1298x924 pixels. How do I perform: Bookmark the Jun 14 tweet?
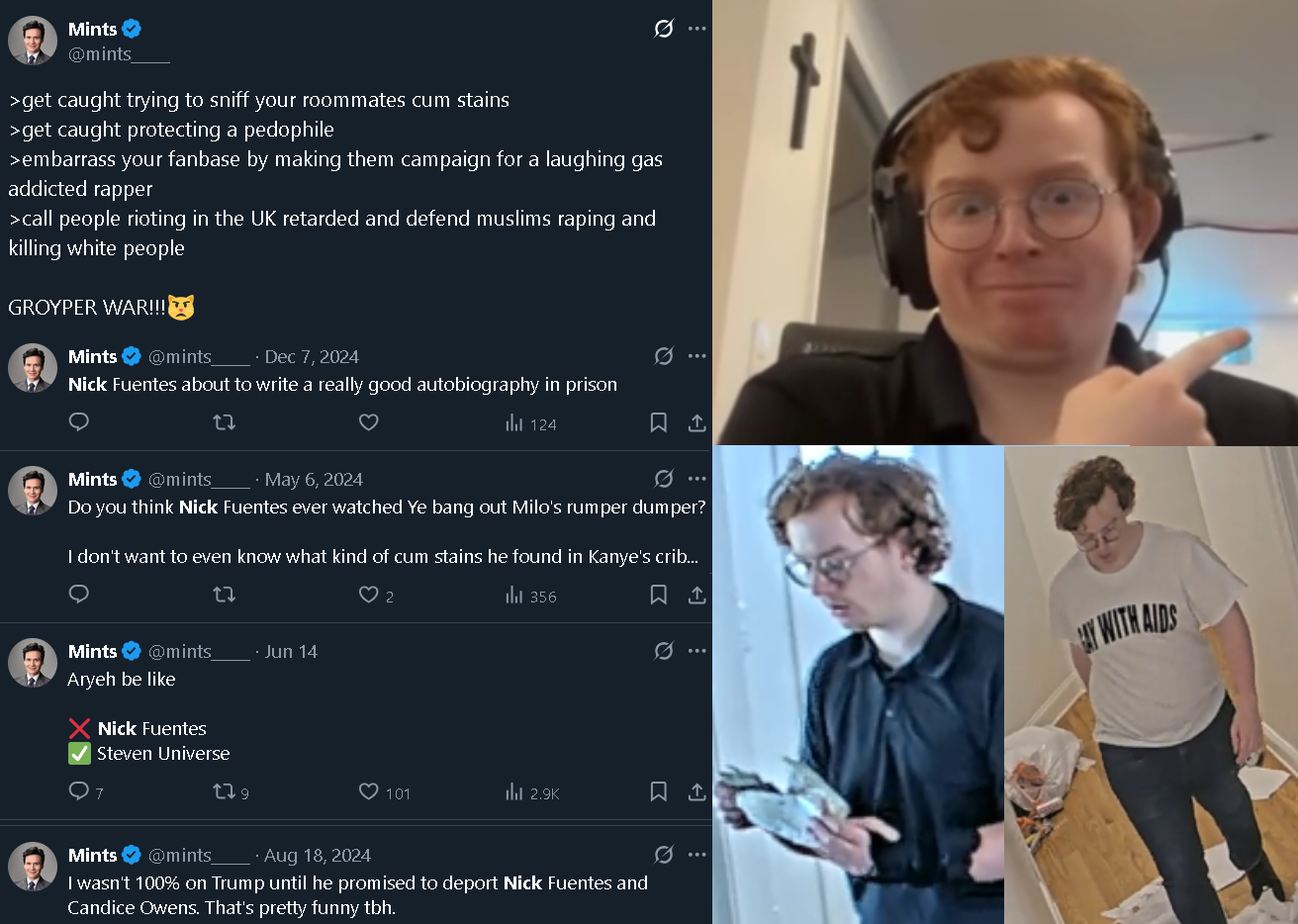click(658, 791)
